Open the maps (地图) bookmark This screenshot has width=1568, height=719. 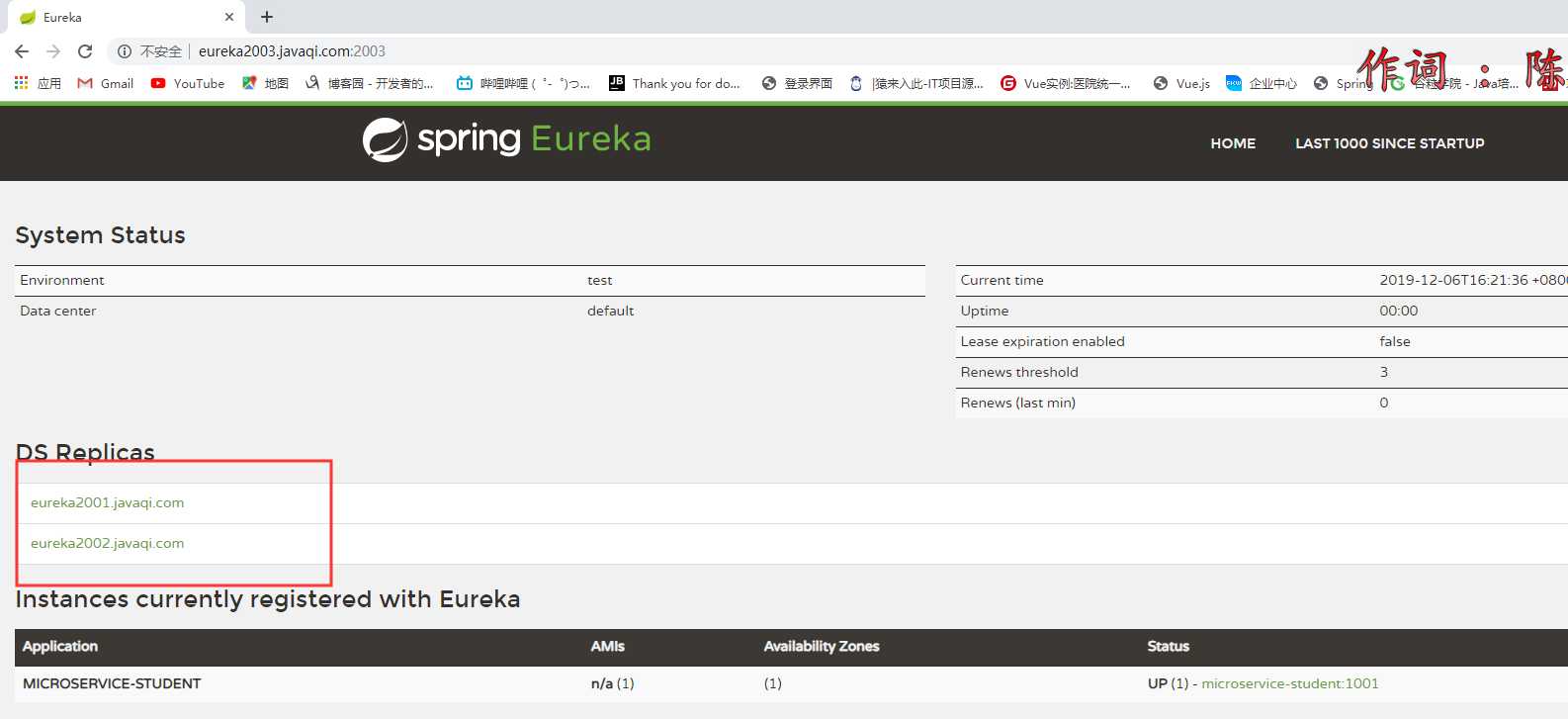265,83
